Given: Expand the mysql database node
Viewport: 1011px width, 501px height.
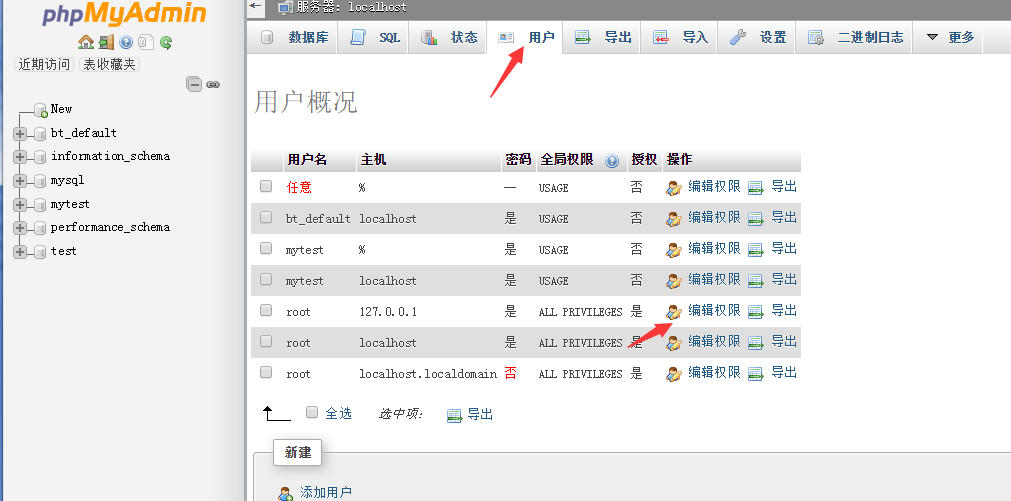Looking at the screenshot, I should pos(20,181).
